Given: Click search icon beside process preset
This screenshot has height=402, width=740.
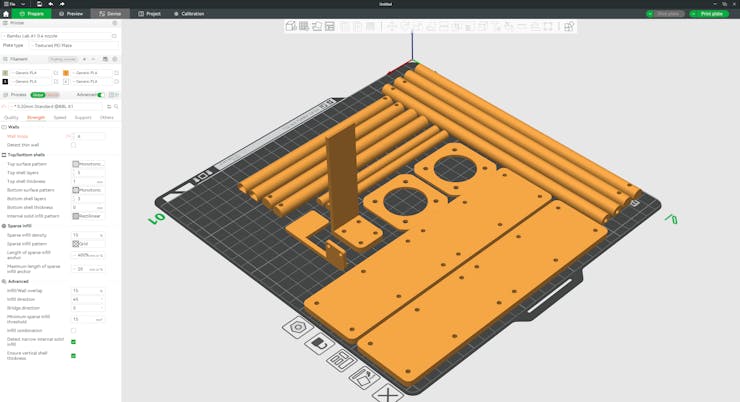Looking at the screenshot, I should point(116,106).
